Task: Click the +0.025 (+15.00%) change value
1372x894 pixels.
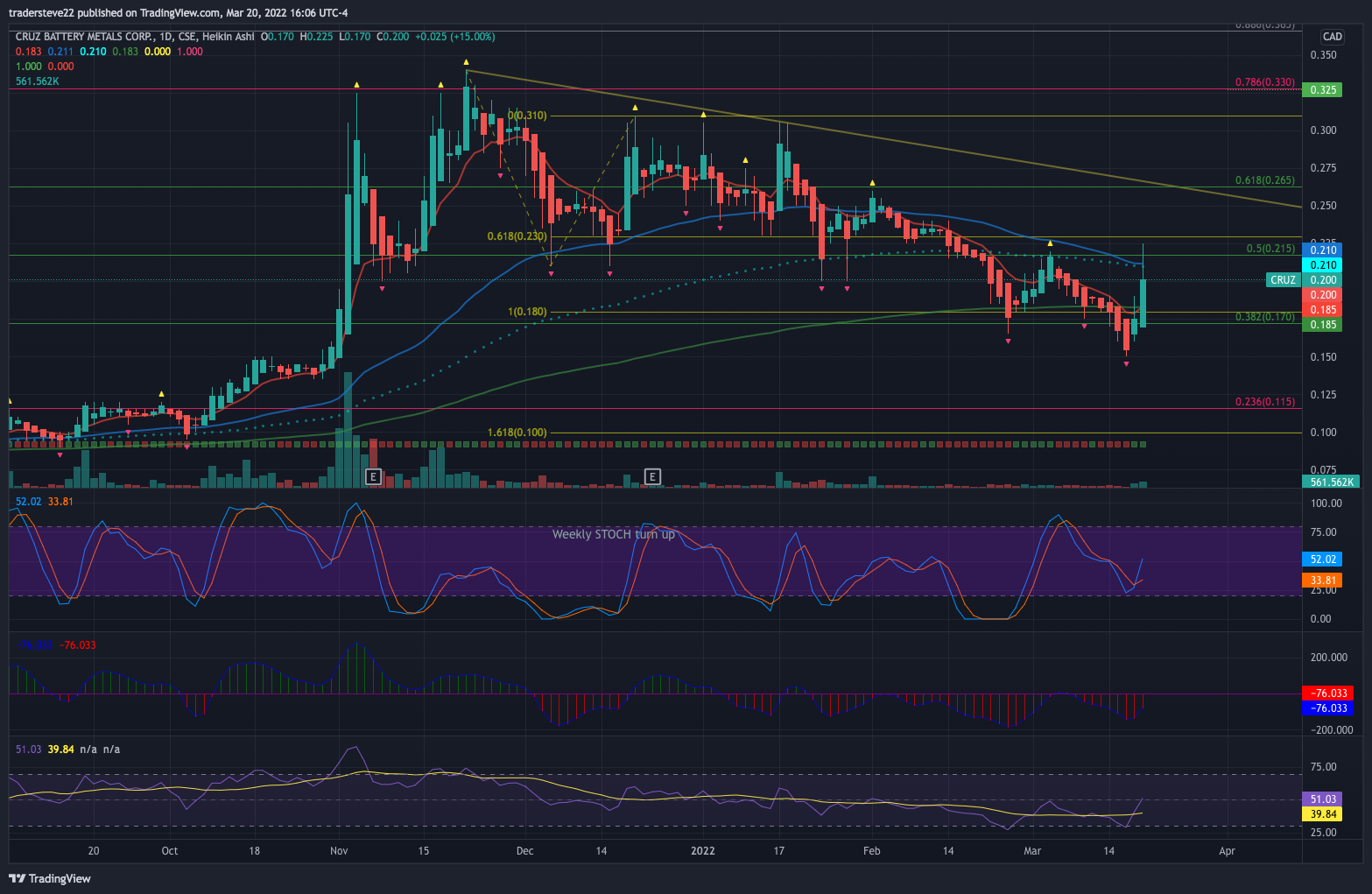Action: click(454, 37)
